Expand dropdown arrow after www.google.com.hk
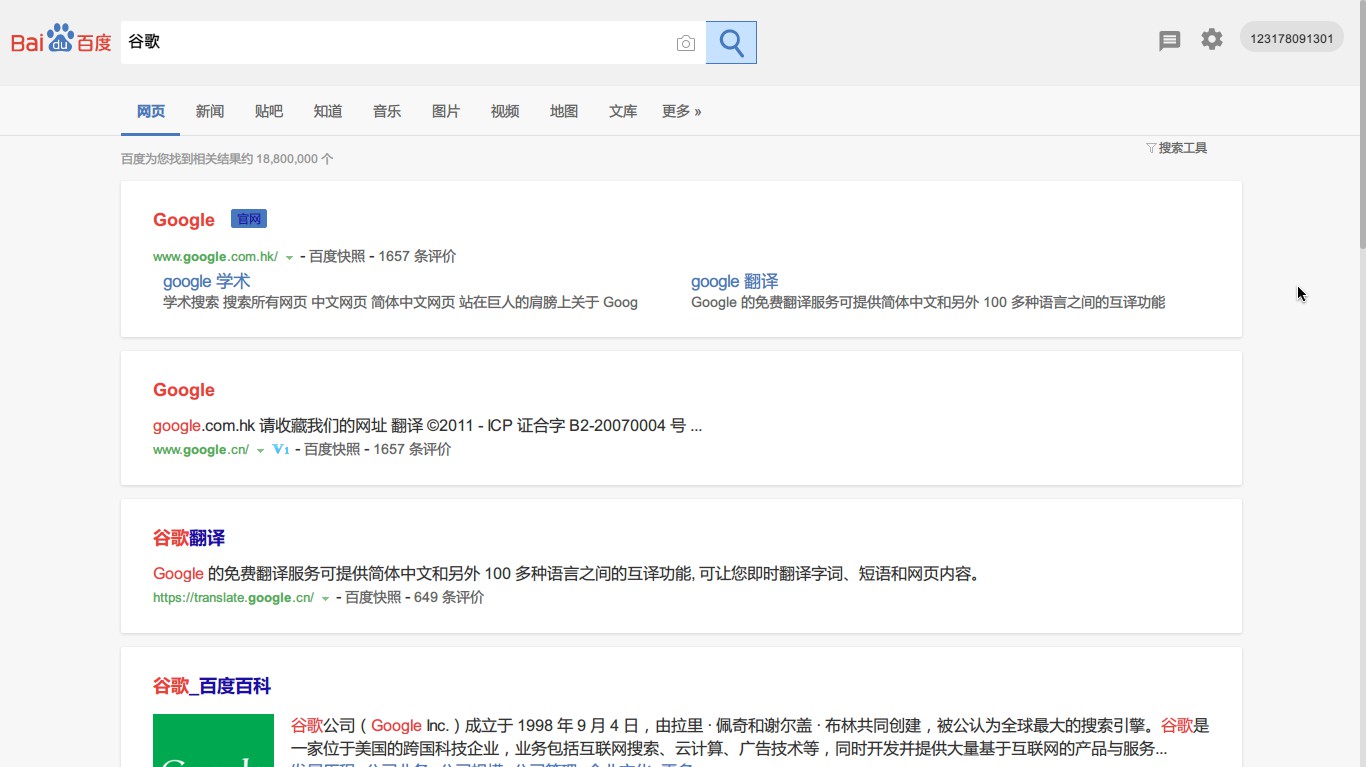Screen dimensions: 1366x767 point(289,256)
